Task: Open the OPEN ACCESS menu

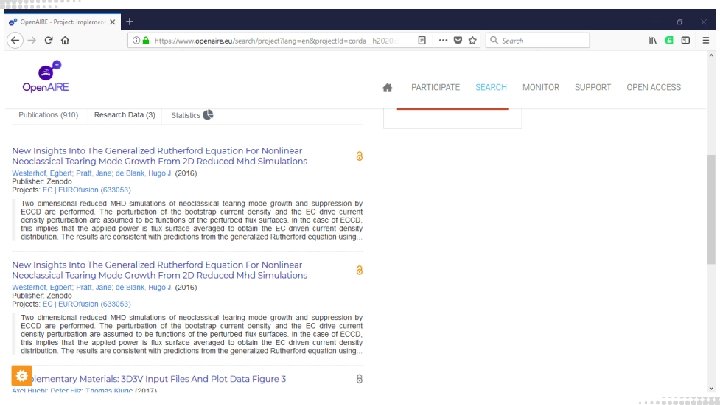Action: (x=653, y=87)
